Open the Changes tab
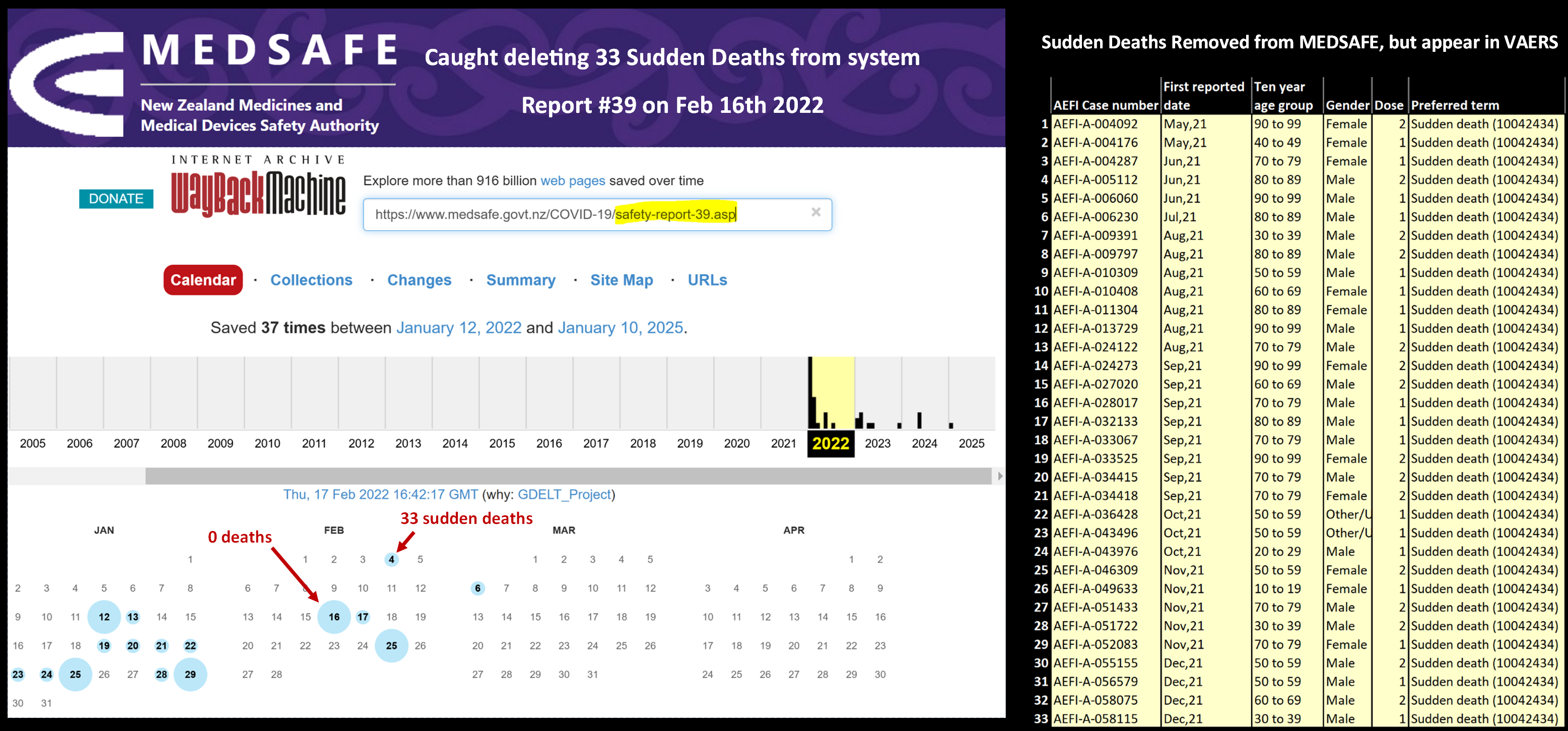Viewport: 1568px width, 731px height. pos(420,280)
